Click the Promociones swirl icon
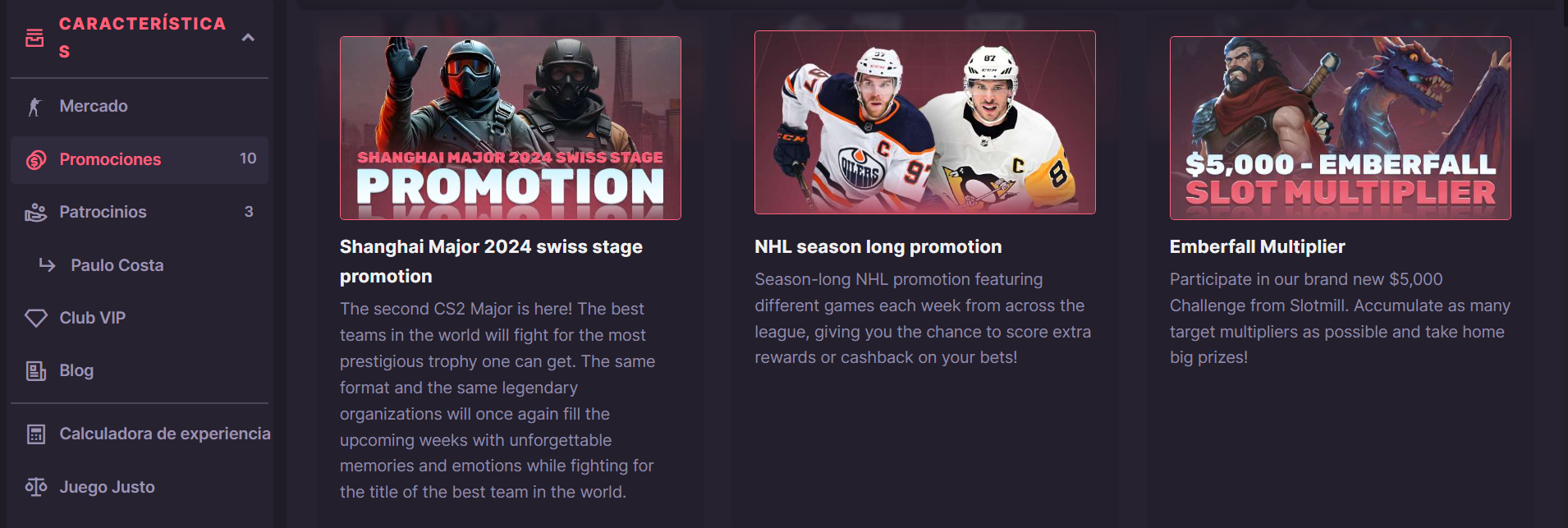This screenshot has height=528, width=1568. pyautogui.click(x=35, y=160)
